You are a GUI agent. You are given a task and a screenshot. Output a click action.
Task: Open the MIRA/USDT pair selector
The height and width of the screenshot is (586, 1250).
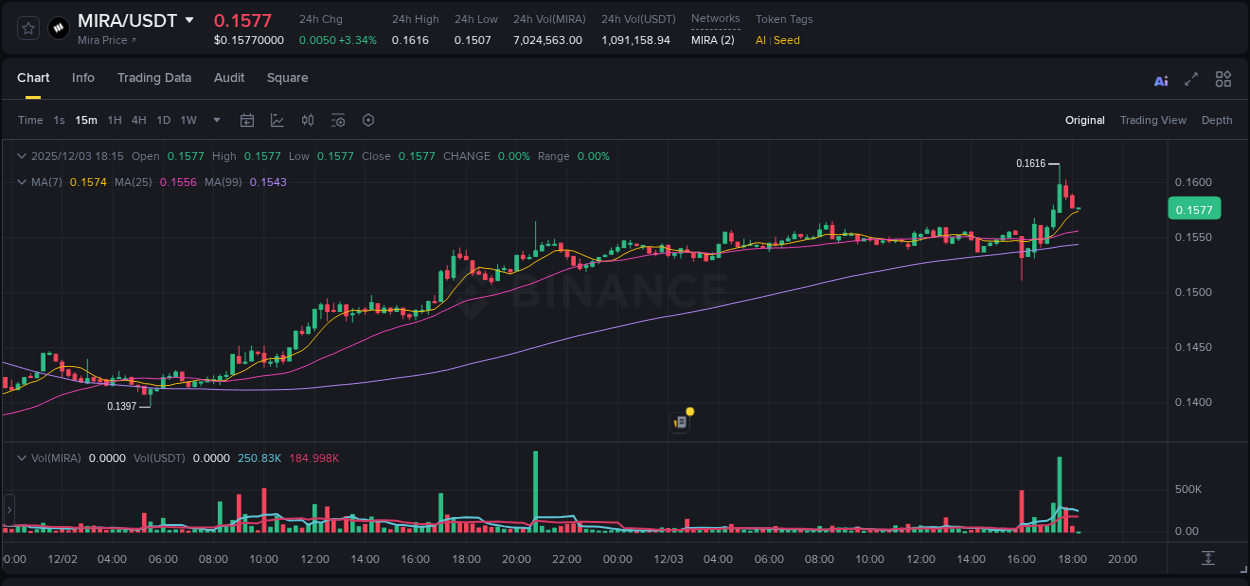click(190, 20)
